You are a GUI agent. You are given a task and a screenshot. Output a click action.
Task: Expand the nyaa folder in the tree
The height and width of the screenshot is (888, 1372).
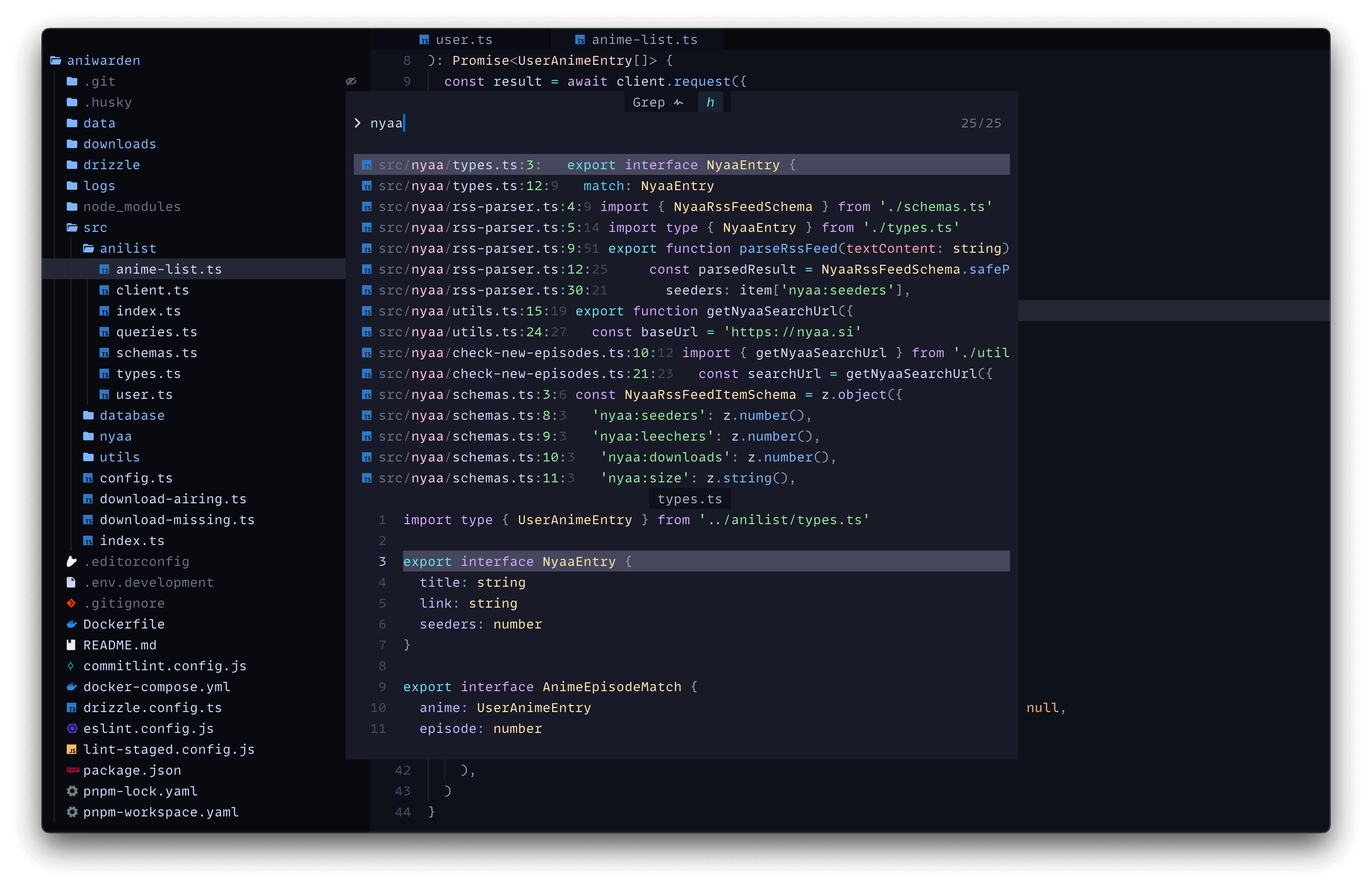coord(115,436)
